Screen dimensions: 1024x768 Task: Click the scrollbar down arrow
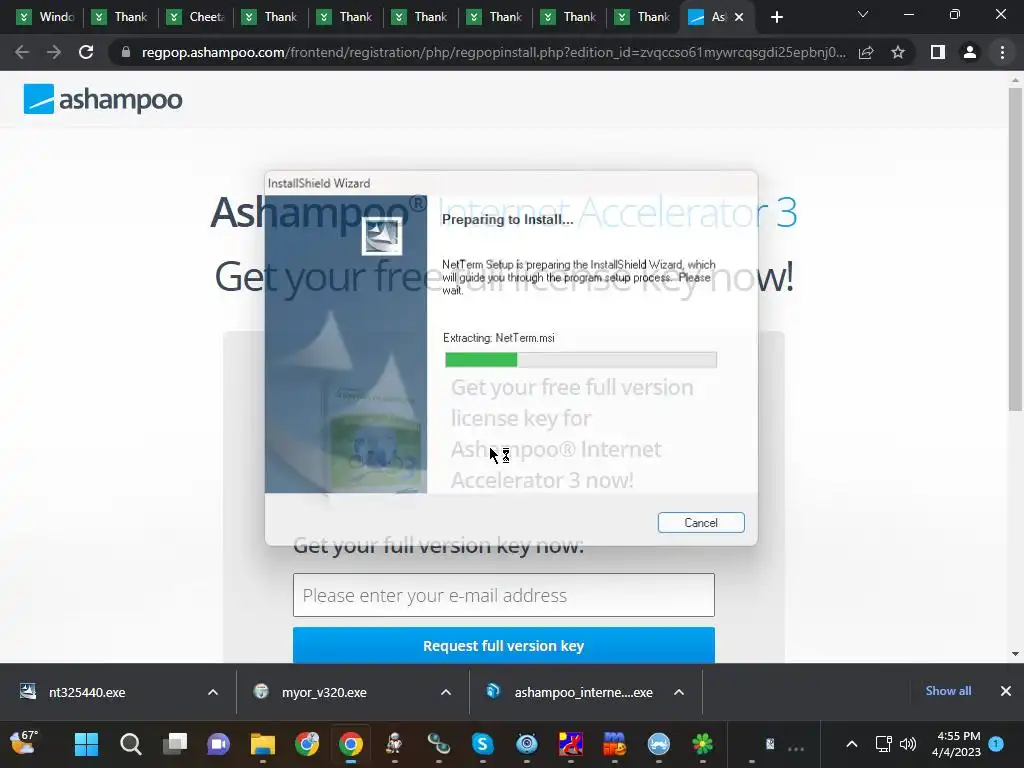tap(1015, 654)
